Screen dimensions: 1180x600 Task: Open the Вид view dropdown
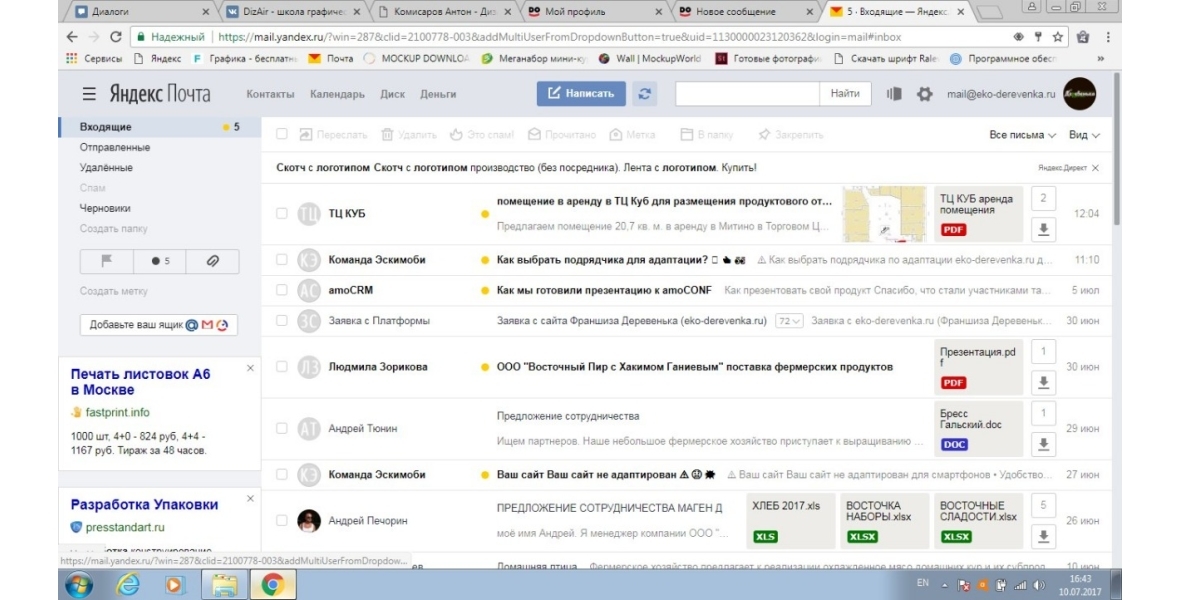pos(1084,135)
